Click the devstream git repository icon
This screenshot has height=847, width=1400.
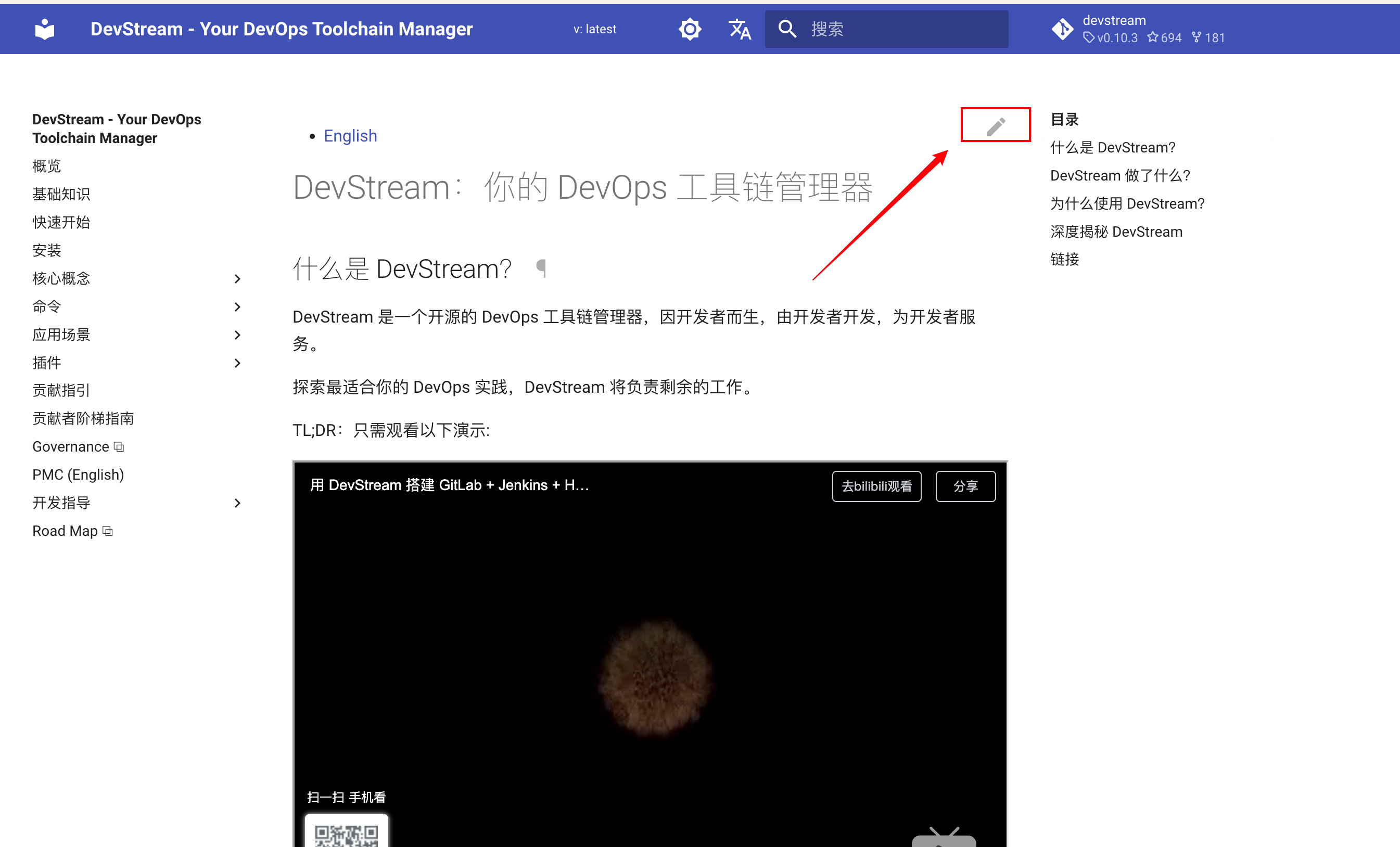pyautogui.click(x=1062, y=29)
